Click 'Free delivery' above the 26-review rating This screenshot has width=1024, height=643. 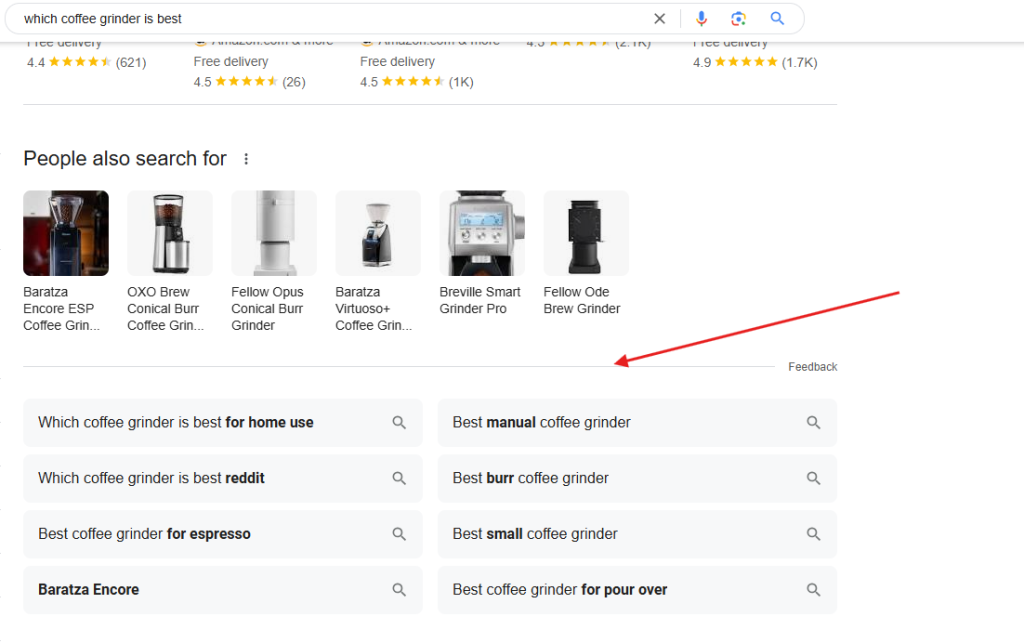(x=231, y=61)
